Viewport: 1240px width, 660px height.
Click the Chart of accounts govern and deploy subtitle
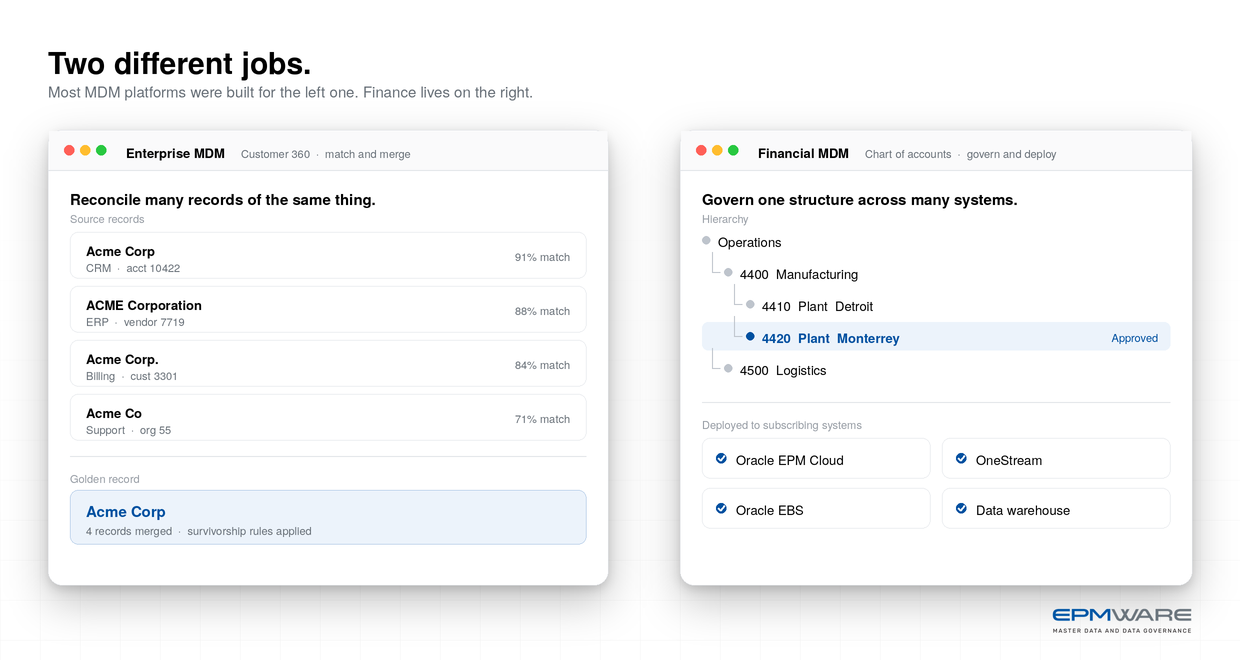960,155
